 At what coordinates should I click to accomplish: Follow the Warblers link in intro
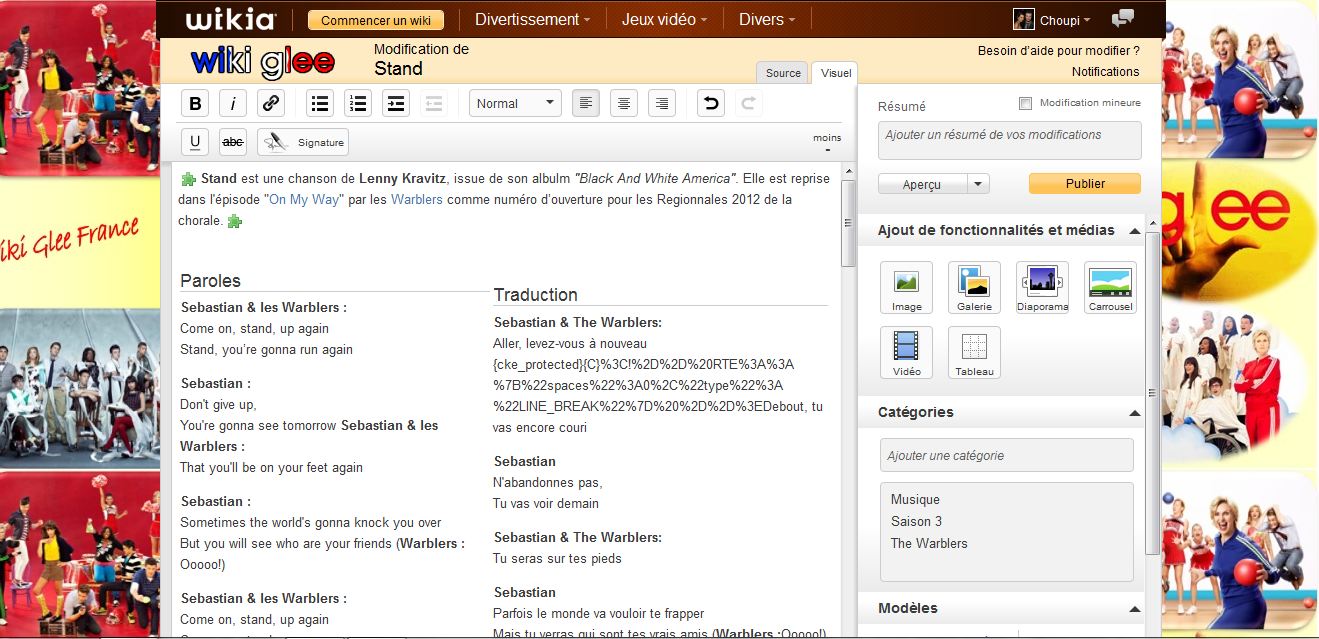(417, 200)
